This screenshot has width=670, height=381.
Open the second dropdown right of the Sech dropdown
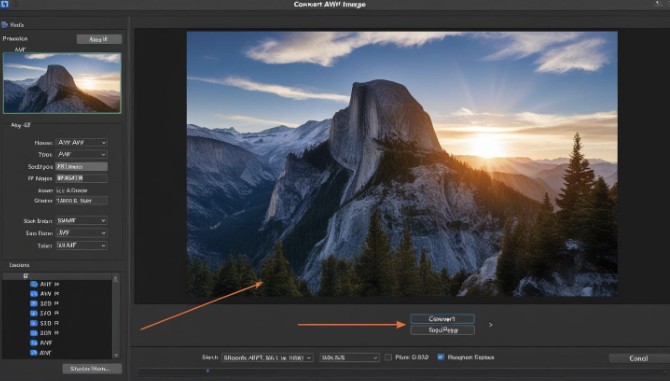pyautogui.click(x=350, y=358)
